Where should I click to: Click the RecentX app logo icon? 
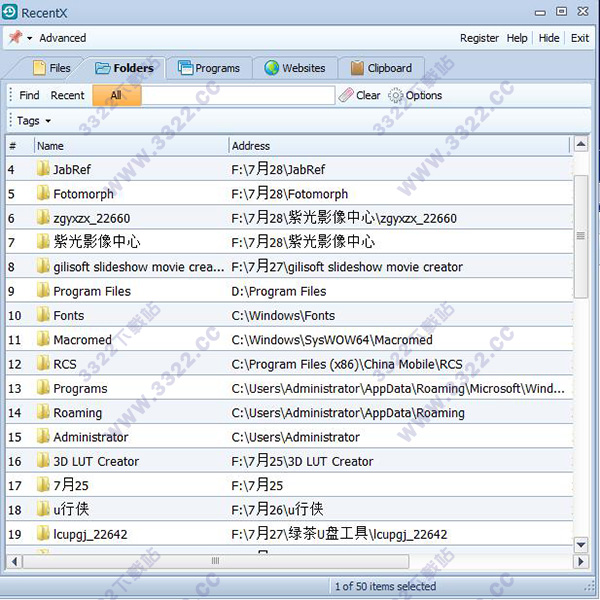pyautogui.click(x=10, y=12)
